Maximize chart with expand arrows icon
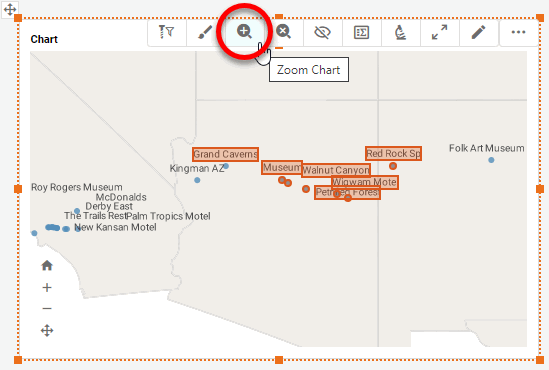The width and height of the screenshot is (549, 370). click(x=439, y=32)
